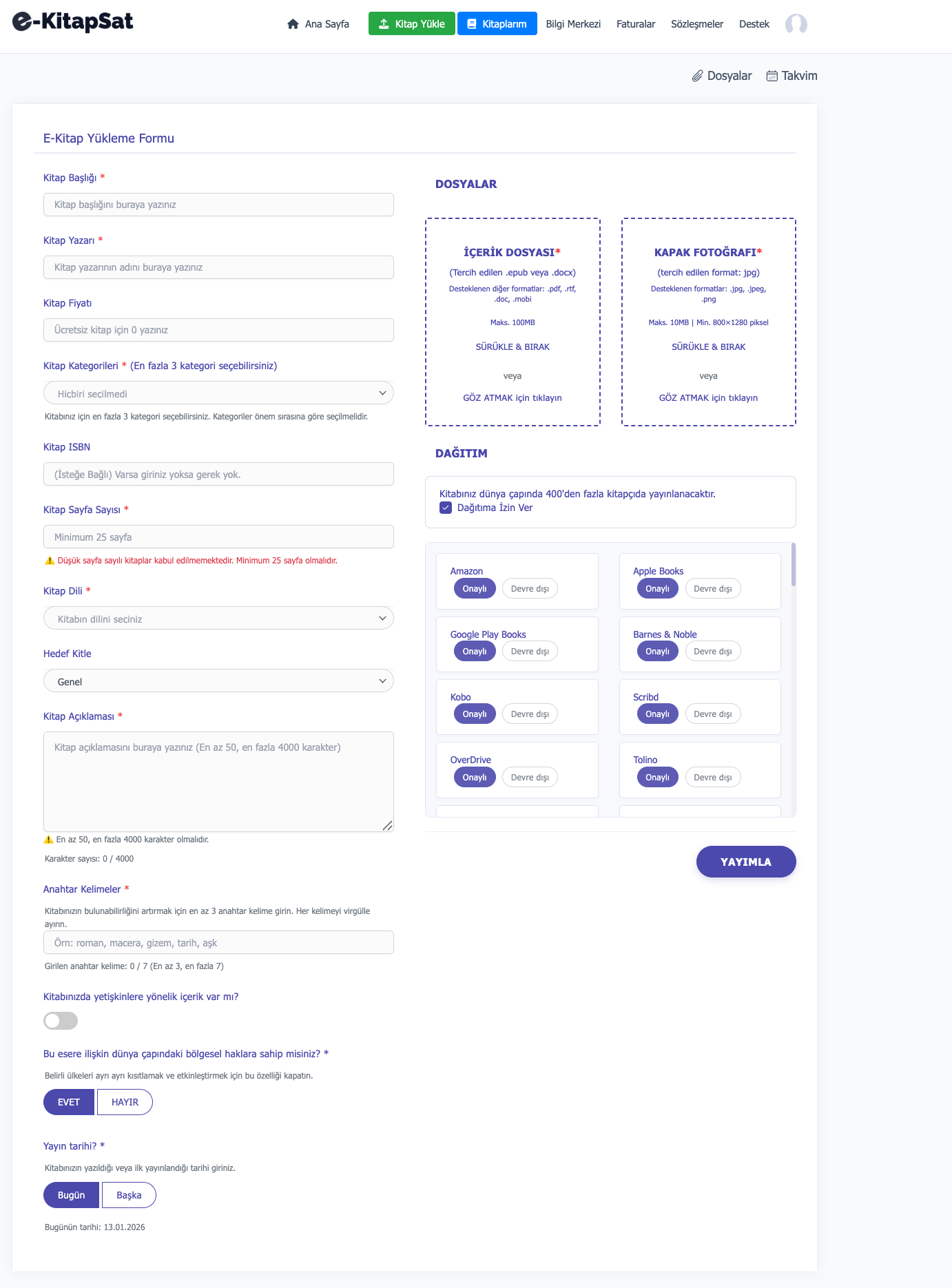Click the e-KitapSat logo
952x1288 pixels.
click(x=73, y=22)
